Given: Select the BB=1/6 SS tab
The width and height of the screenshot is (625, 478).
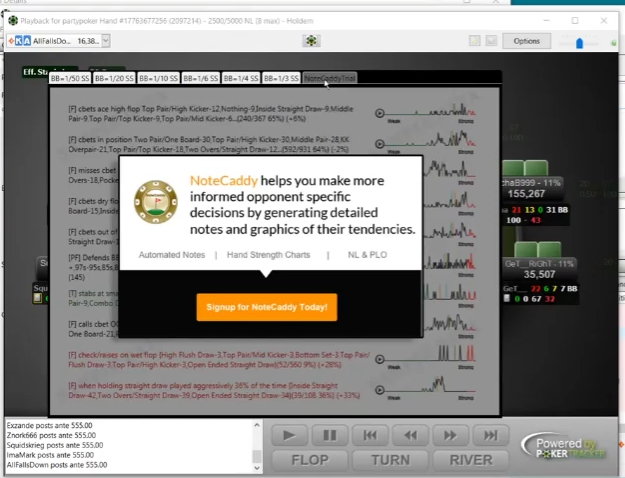Looking at the screenshot, I should tap(200, 79).
